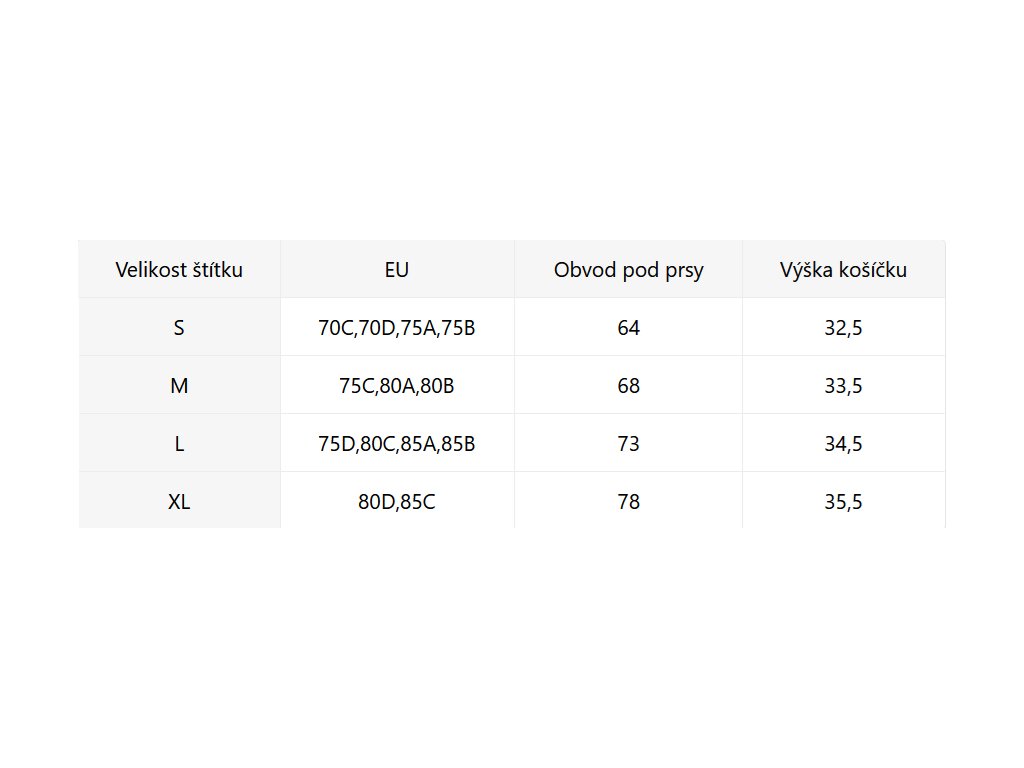
Task: Select the size 'M' row label
Action: click(x=179, y=385)
